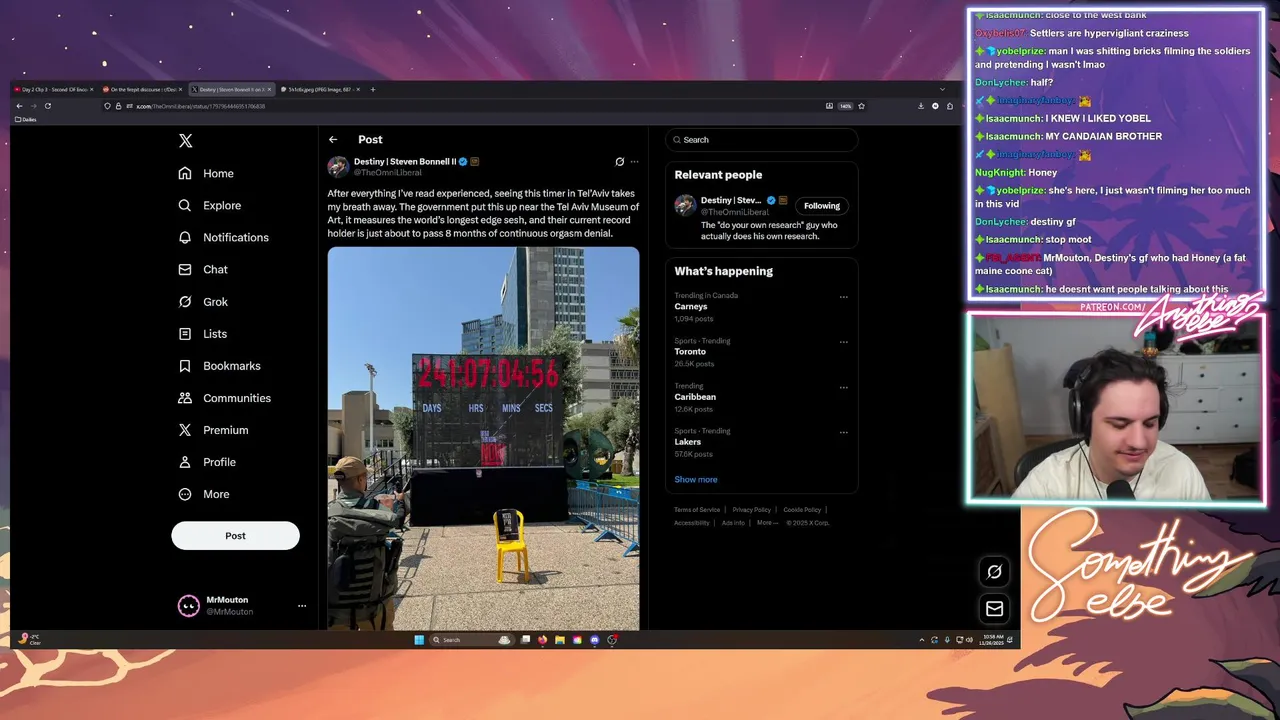Click the Bookmarks icon in sidebar
Viewport: 1280px width, 720px height.
[x=185, y=366]
